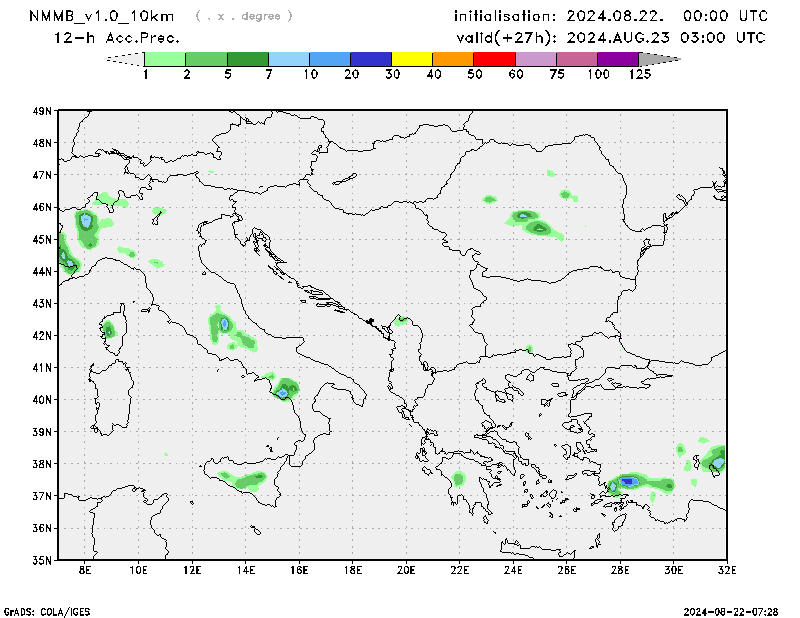Click the dark blue 20–30 legend swatch
Image resolution: width=800 pixels, height=618 pixels.
[x=371, y=59]
